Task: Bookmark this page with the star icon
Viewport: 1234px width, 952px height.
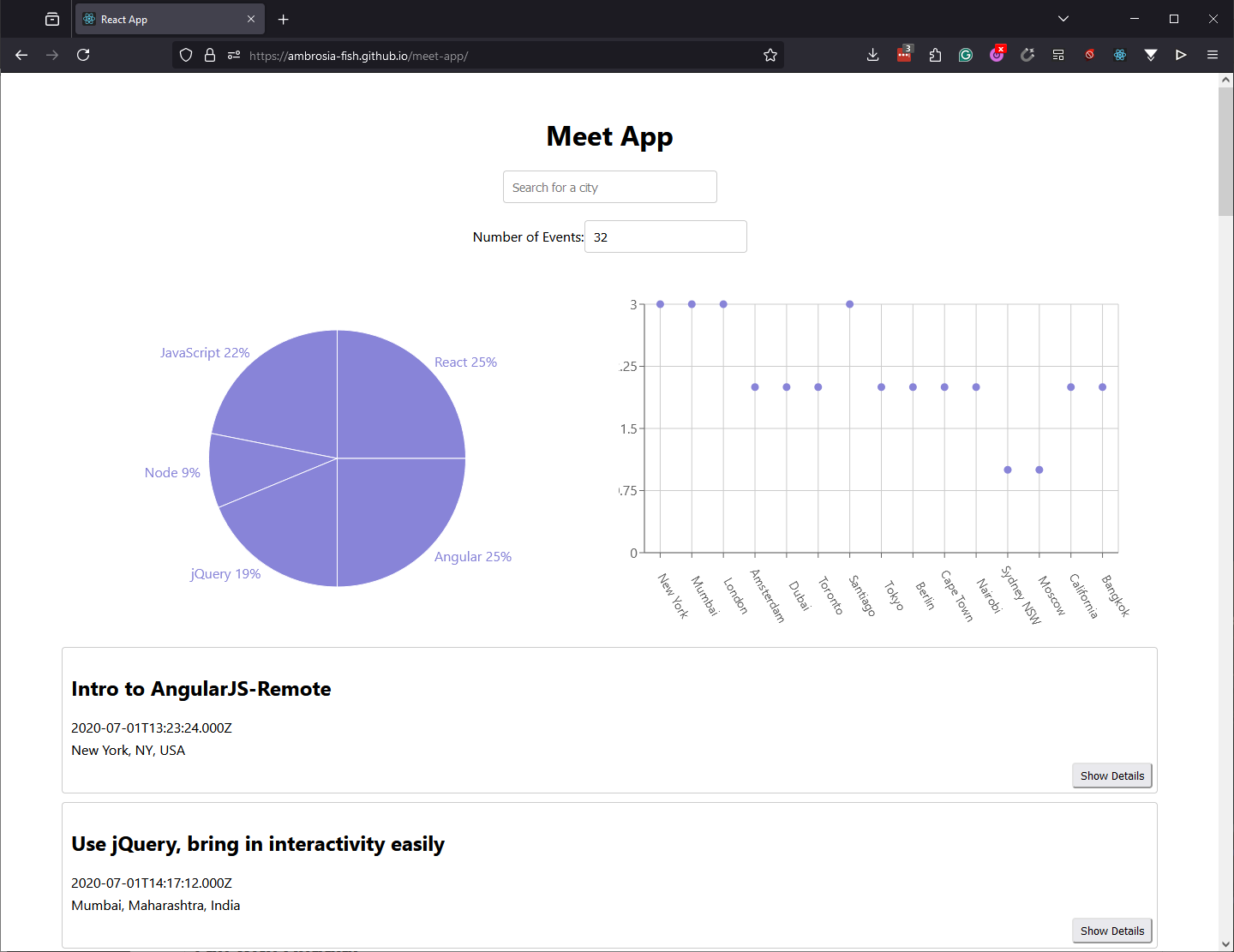Action: pyautogui.click(x=770, y=54)
